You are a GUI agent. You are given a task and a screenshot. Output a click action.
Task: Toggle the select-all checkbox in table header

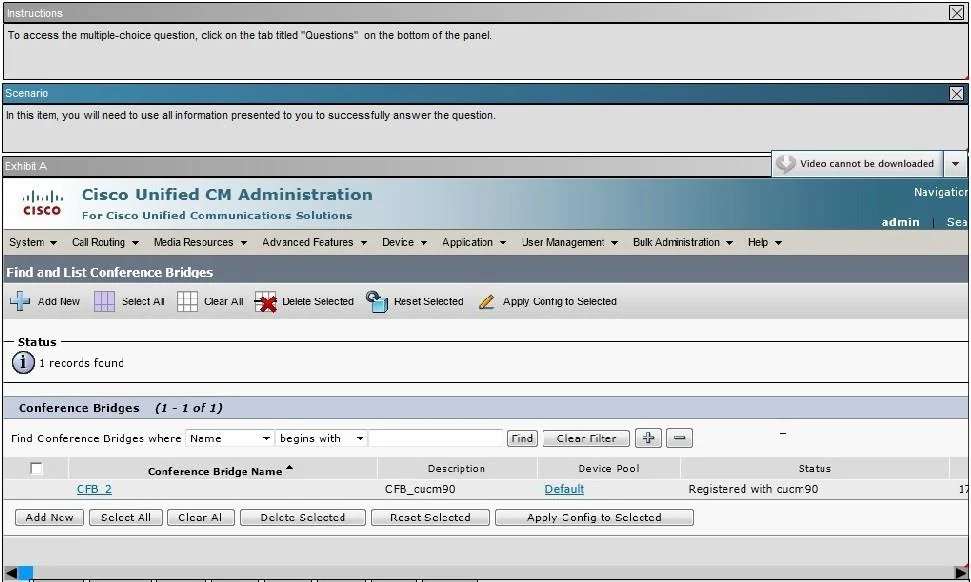36,468
